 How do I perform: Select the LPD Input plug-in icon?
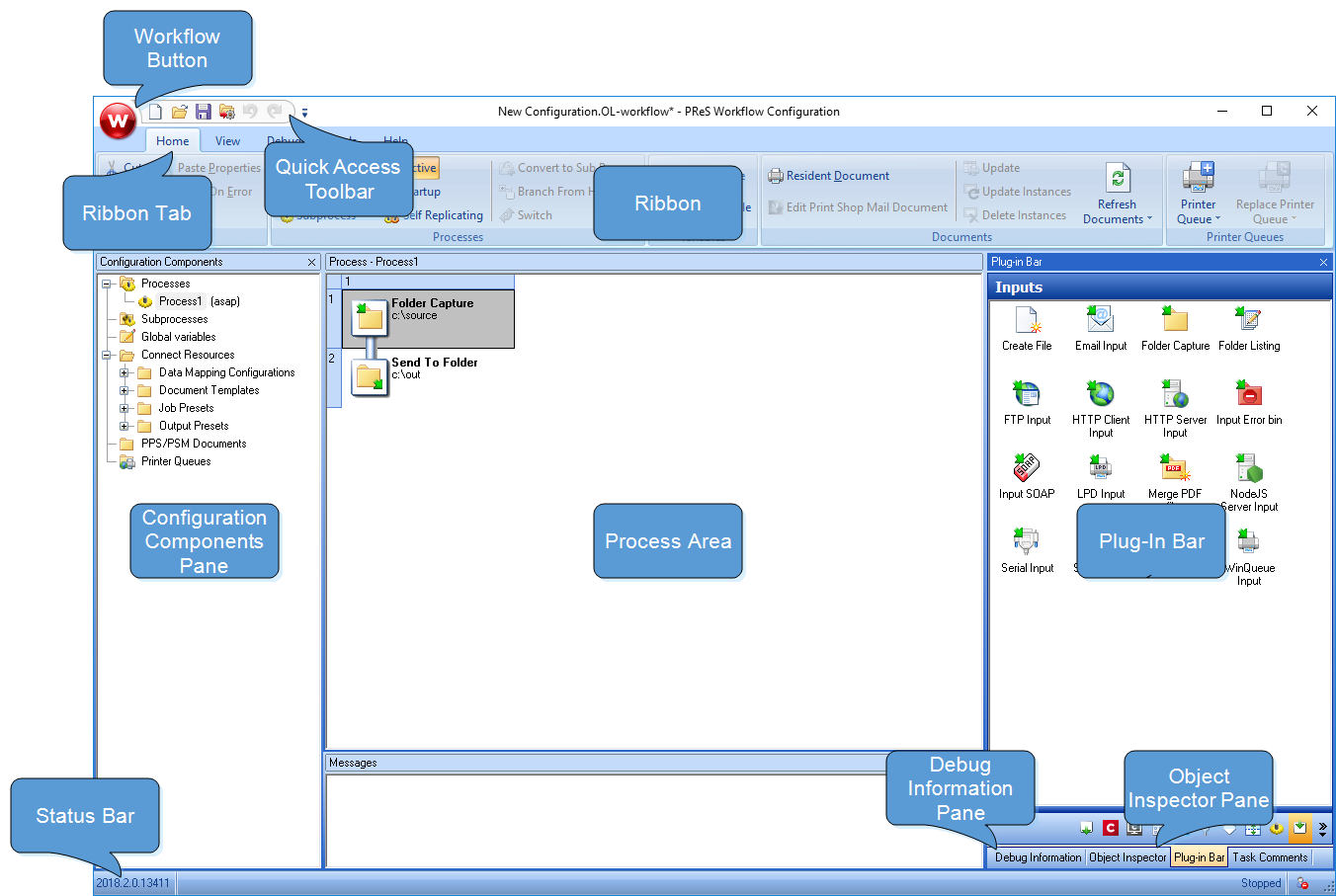click(x=1101, y=477)
